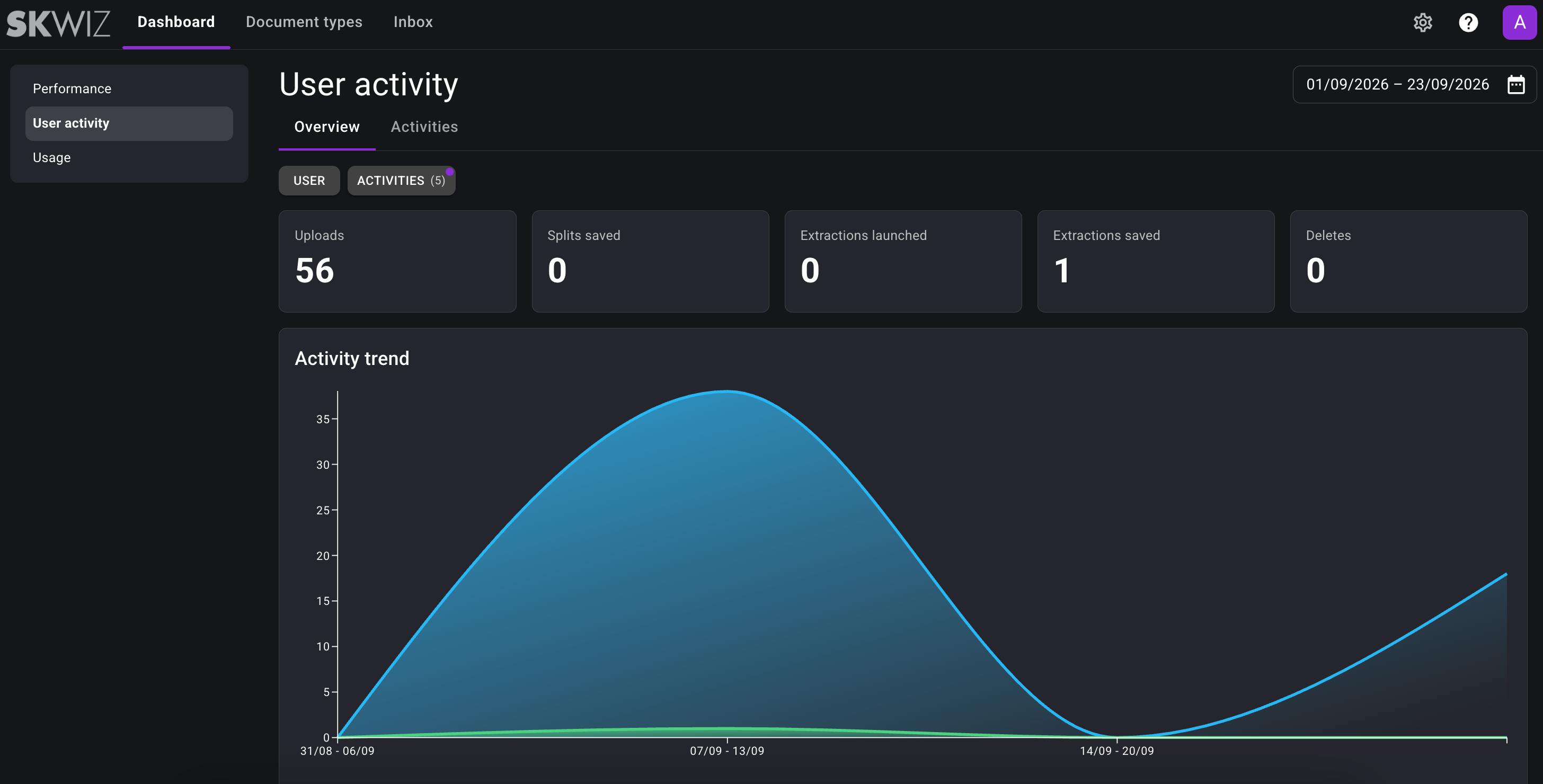The height and width of the screenshot is (784, 1543).
Task: Select Dashboard in the top navigation
Action: (x=176, y=23)
